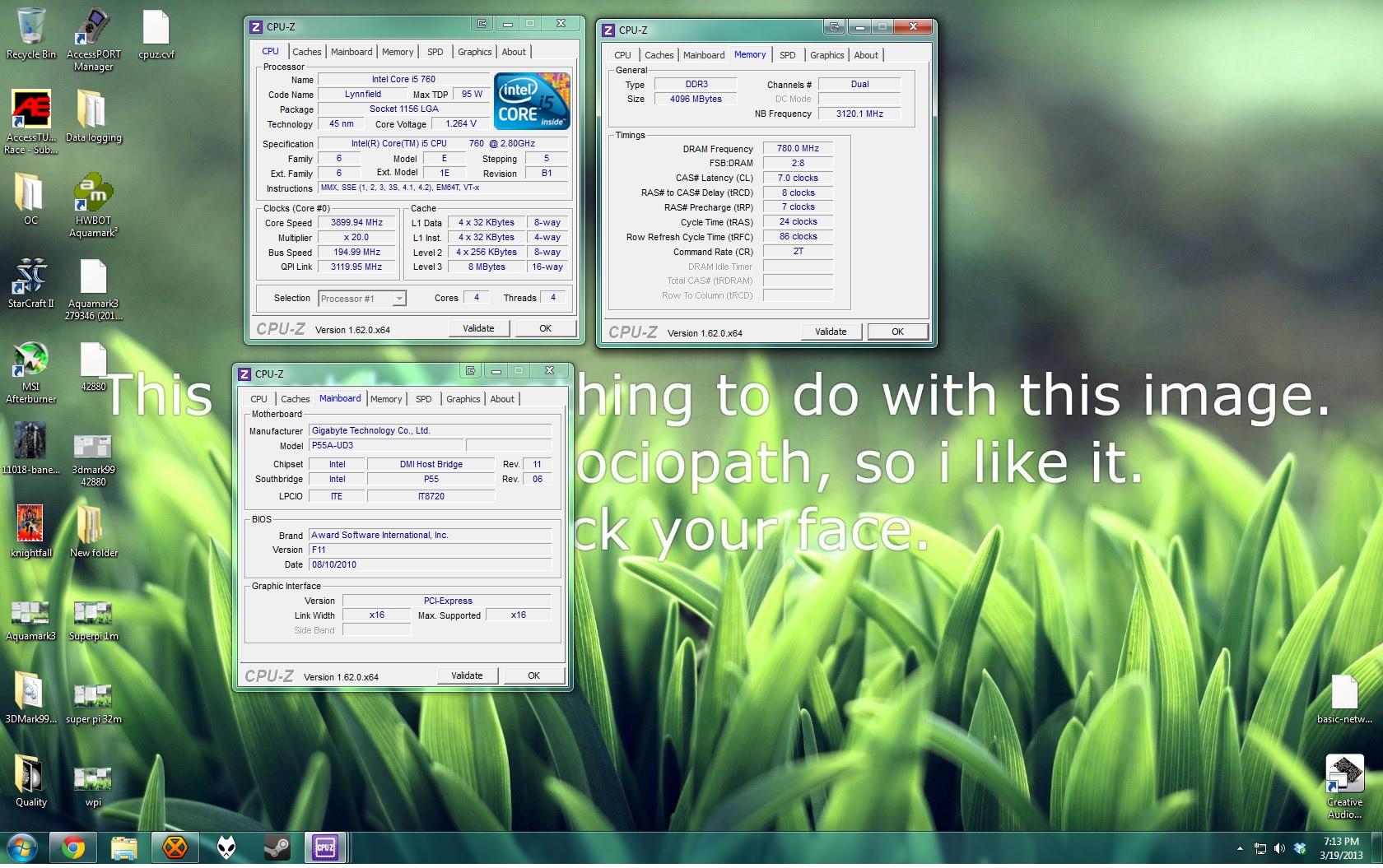Open the 11018-bane image icon

click(x=30, y=448)
